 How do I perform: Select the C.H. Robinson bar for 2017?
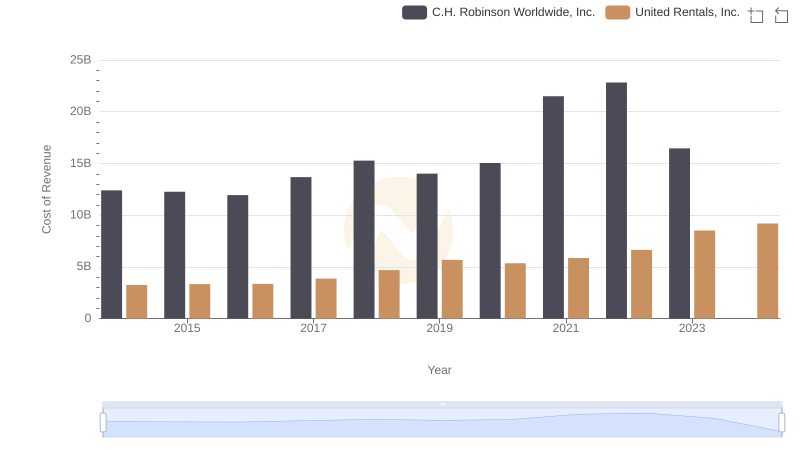coord(301,248)
